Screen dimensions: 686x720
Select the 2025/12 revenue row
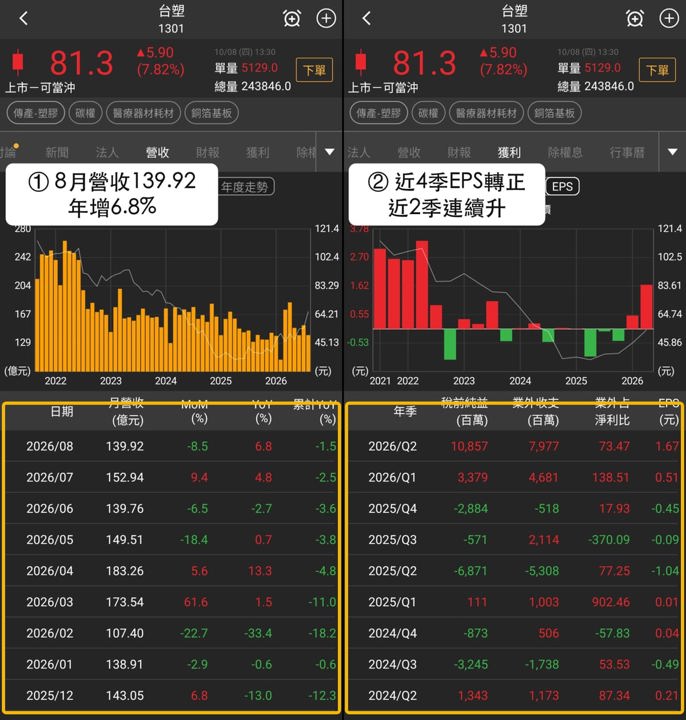(172, 695)
